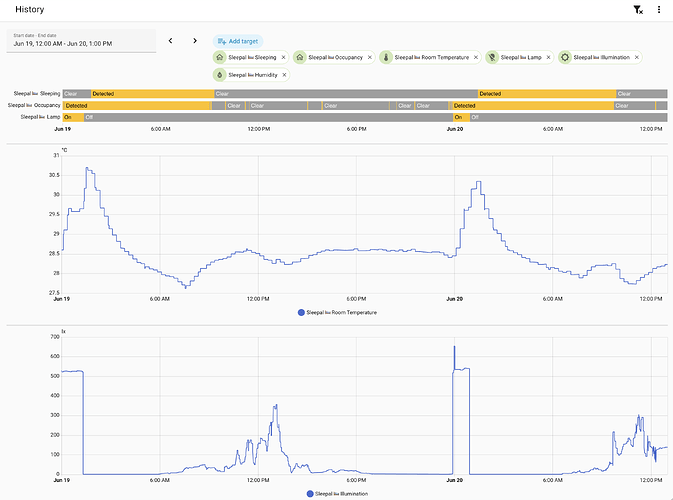Remove the Sleepal Lamp chip

click(548, 57)
